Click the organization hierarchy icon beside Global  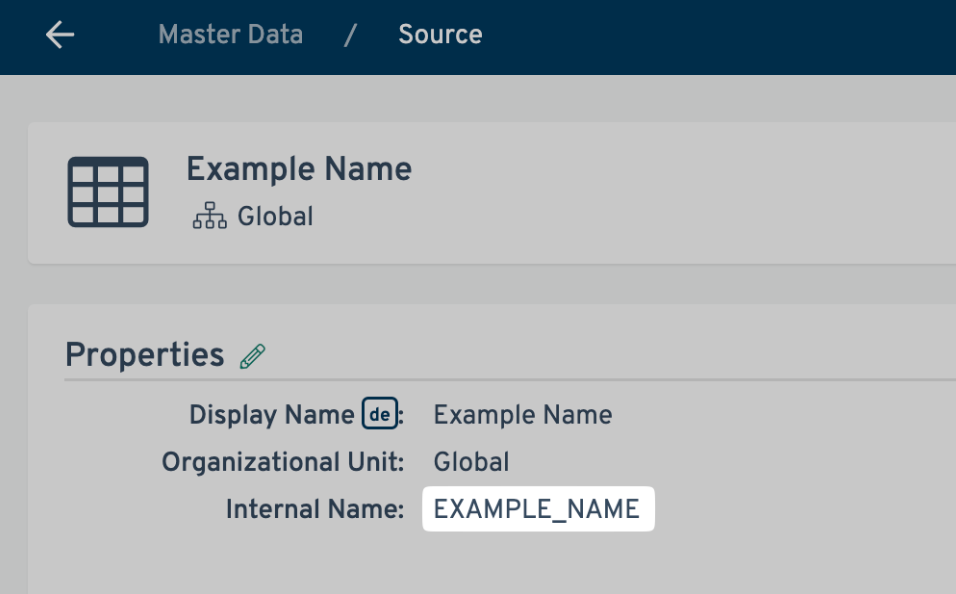coord(209,216)
